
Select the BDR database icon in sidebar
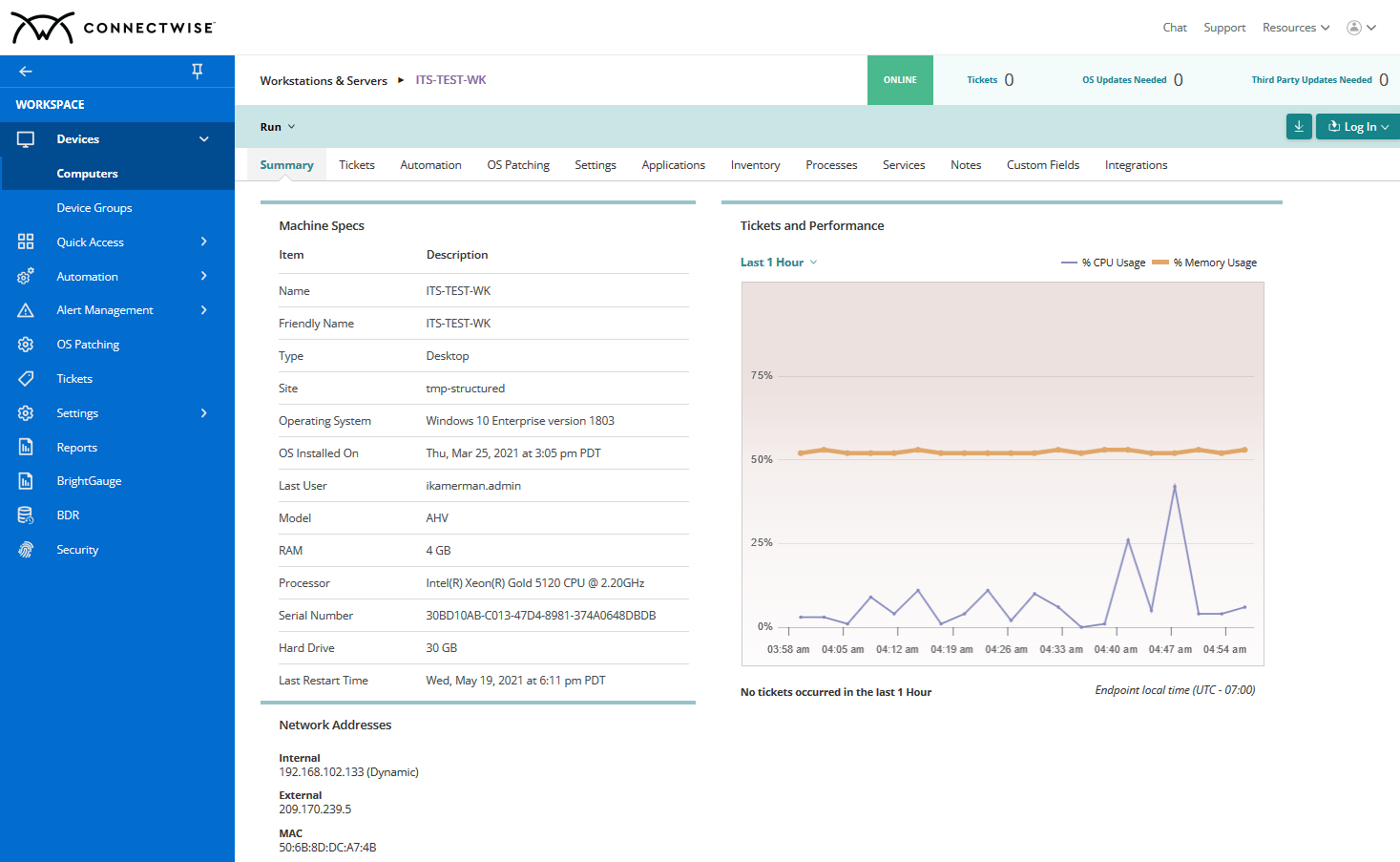pyautogui.click(x=26, y=515)
